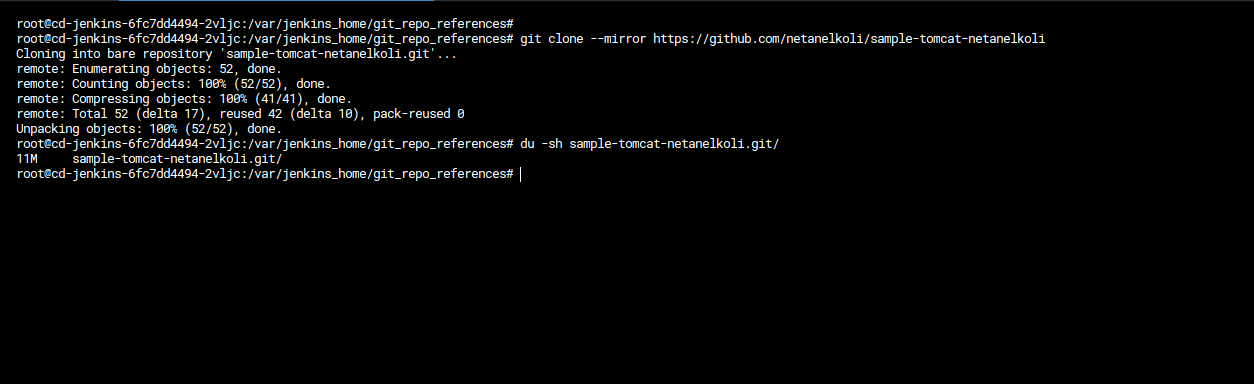
Task: Click the 'Compressing objects: 100% (41/41)' line
Action: [x=184, y=98]
